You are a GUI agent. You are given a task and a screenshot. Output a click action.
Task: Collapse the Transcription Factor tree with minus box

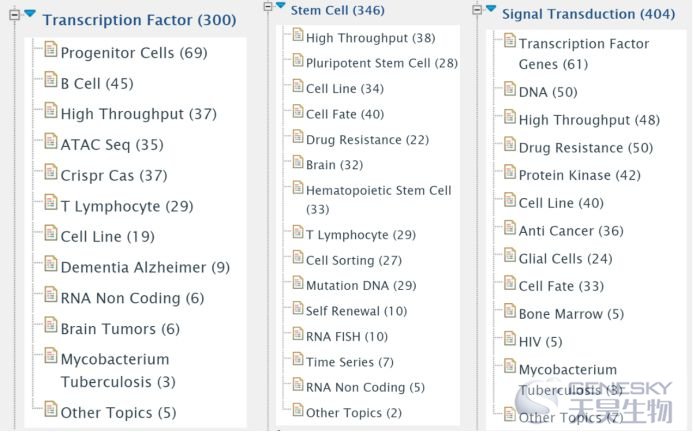[x=15, y=15]
